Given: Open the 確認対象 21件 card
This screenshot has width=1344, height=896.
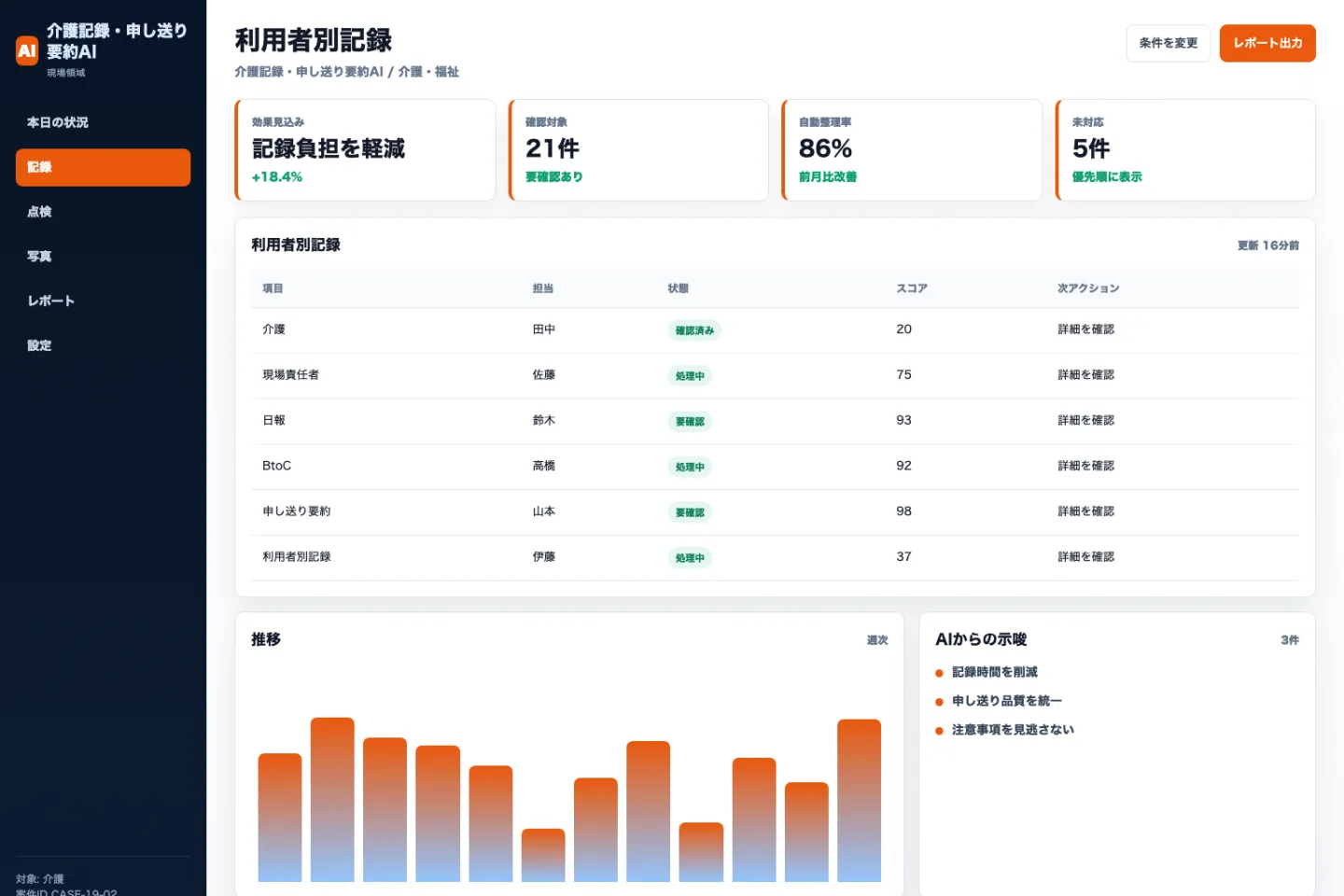Looking at the screenshot, I should pos(638,149).
